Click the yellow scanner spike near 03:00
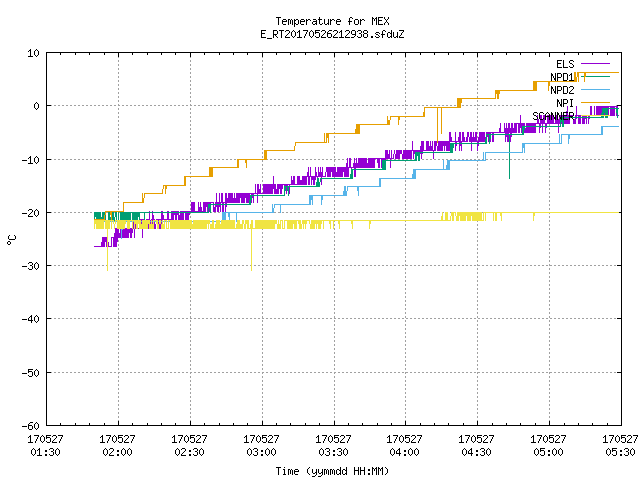 tap(251, 249)
